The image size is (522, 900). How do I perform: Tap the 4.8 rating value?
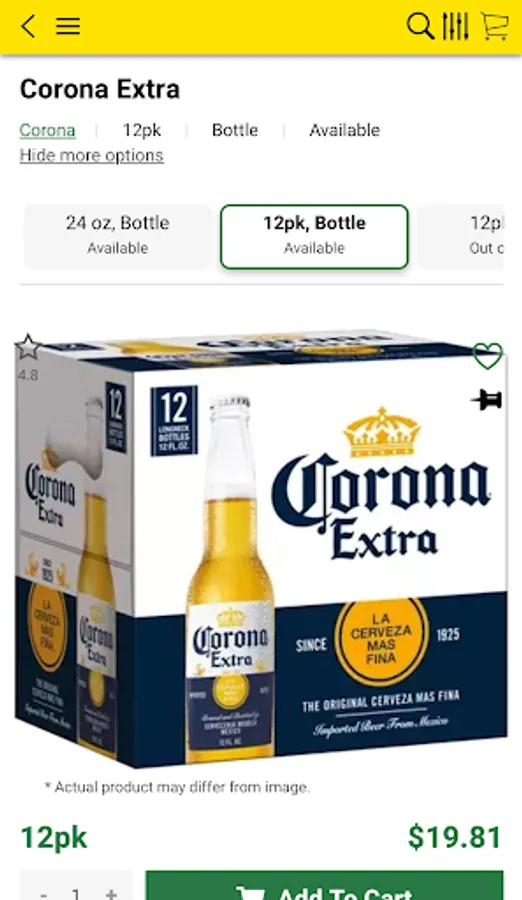(x=28, y=375)
